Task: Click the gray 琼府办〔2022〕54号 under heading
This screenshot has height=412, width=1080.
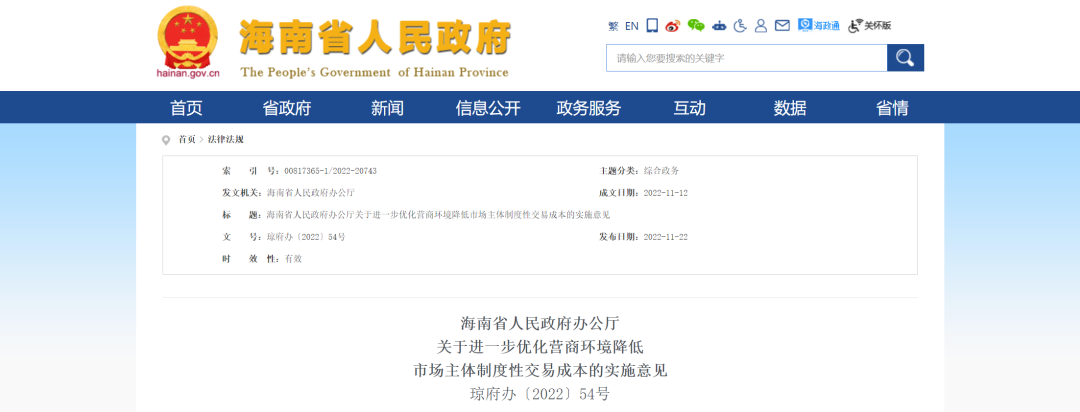Action: pos(540,395)
